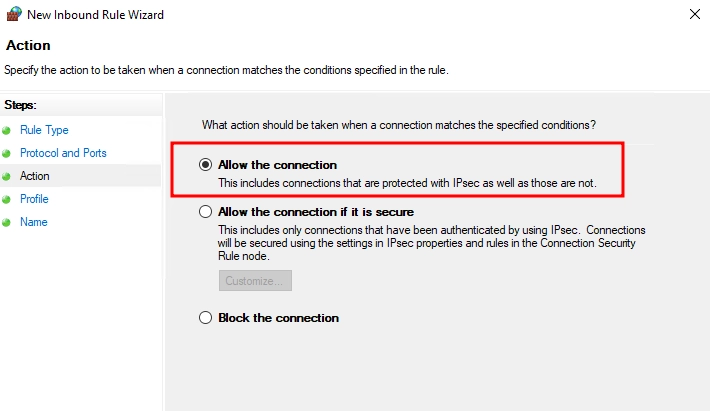Click the 'New Inbound Rule Wizard' title text

[95, 15]
